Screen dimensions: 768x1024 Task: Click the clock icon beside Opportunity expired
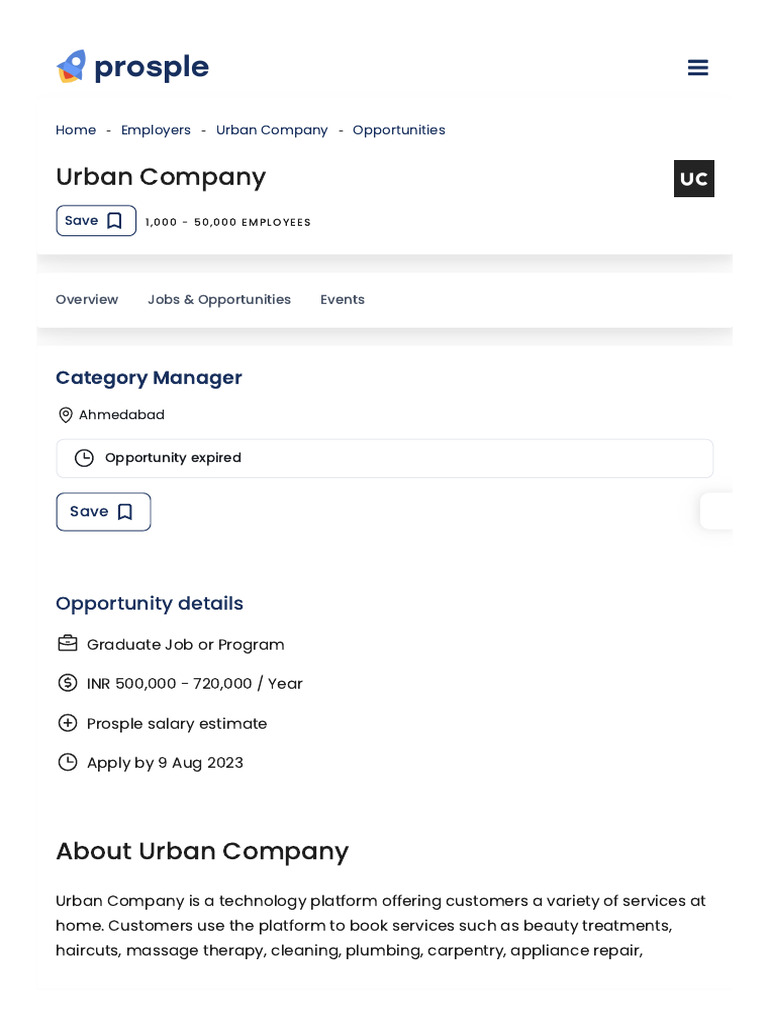(x=84, y=458)
